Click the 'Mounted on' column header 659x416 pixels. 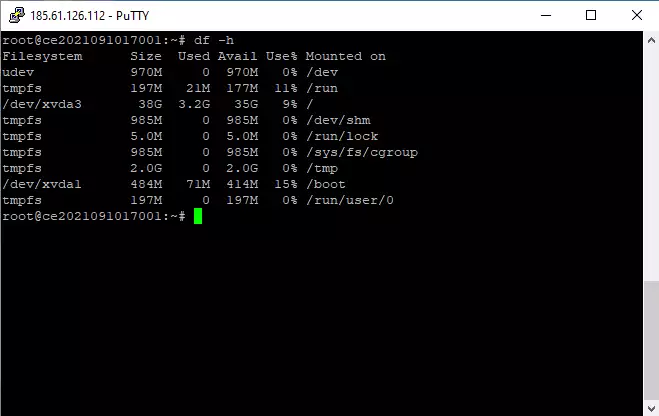(x=345, y=56)
